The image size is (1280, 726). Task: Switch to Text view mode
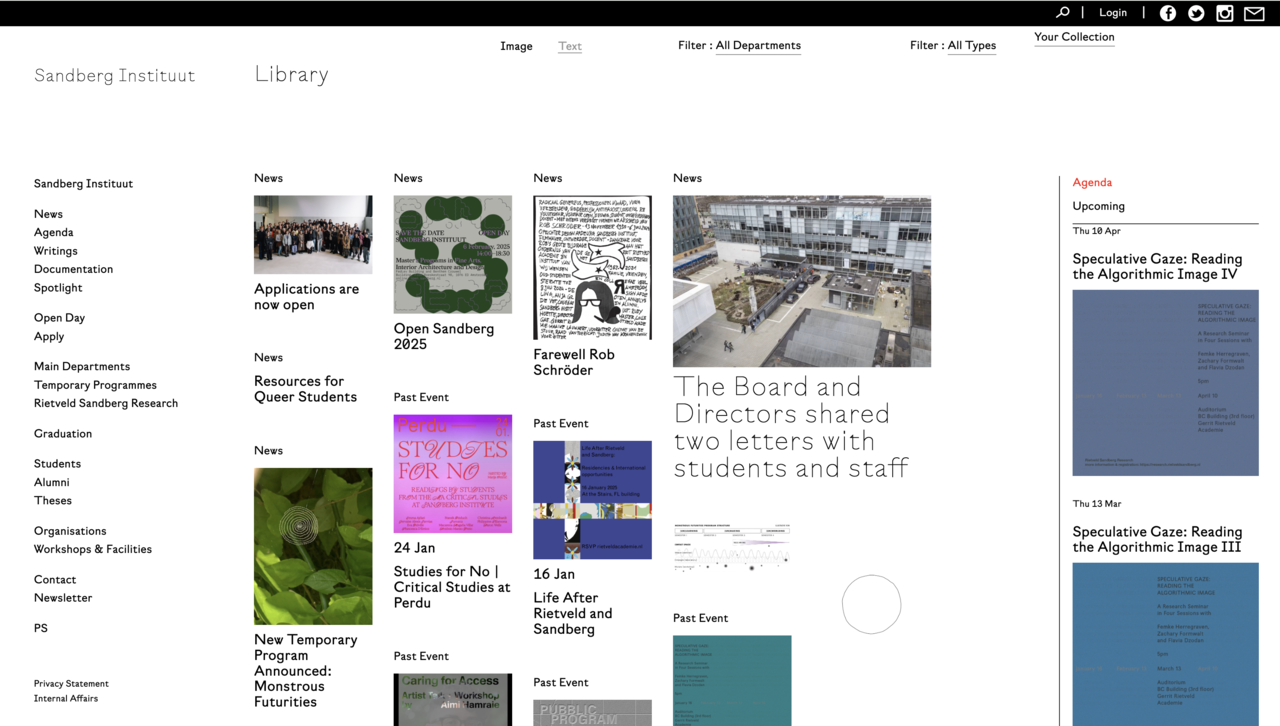tap(570, 46)
